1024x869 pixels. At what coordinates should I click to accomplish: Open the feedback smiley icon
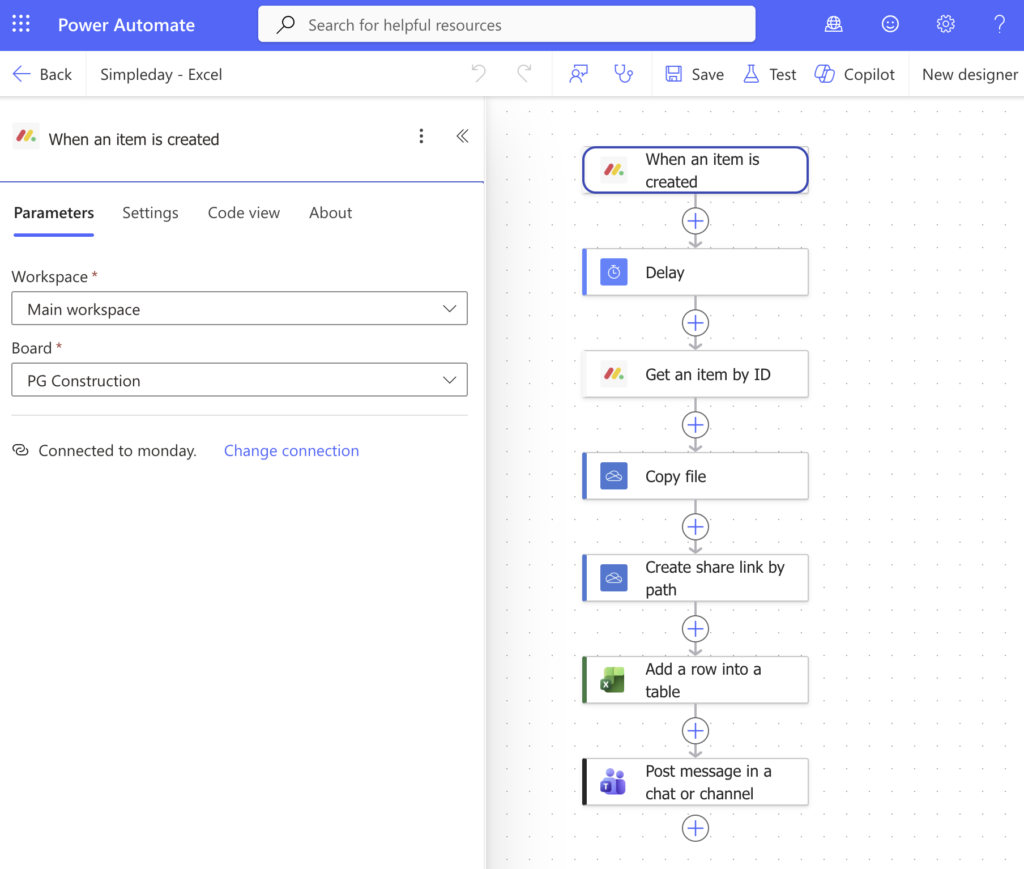(x=889, y=25)
